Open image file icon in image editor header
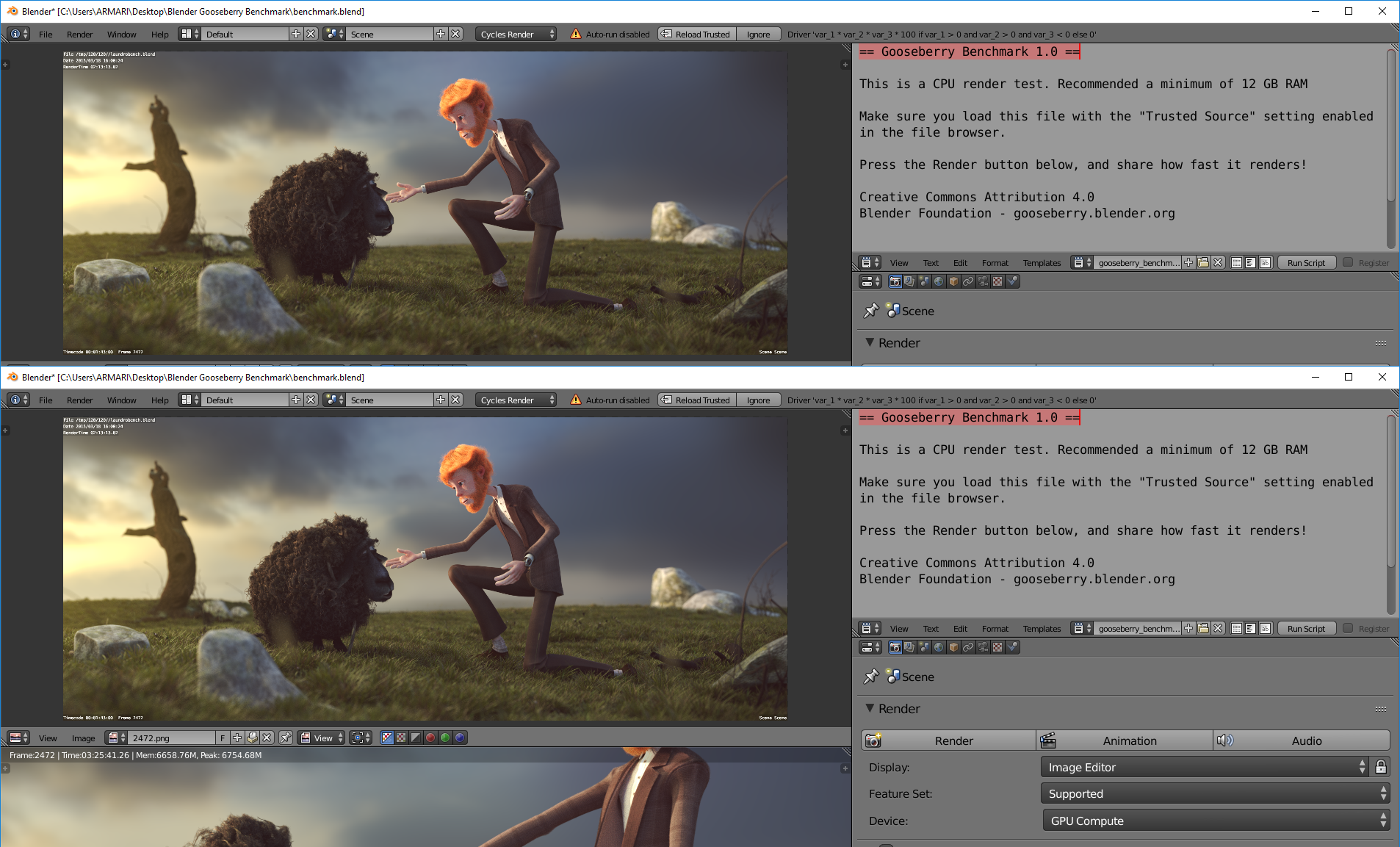Image resolution: width=1400 pixels, height=847 pixels. pos(252,738)
